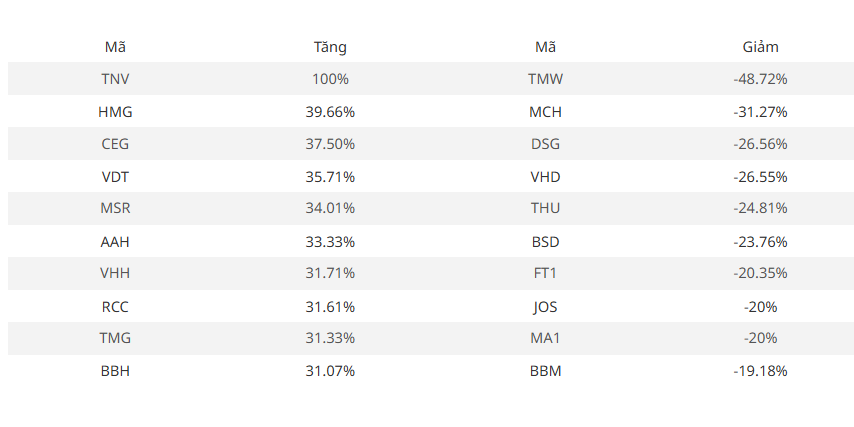Click the Giảm column header
Image resolution: width=854 pixels, height=427 pixels.
760,47
